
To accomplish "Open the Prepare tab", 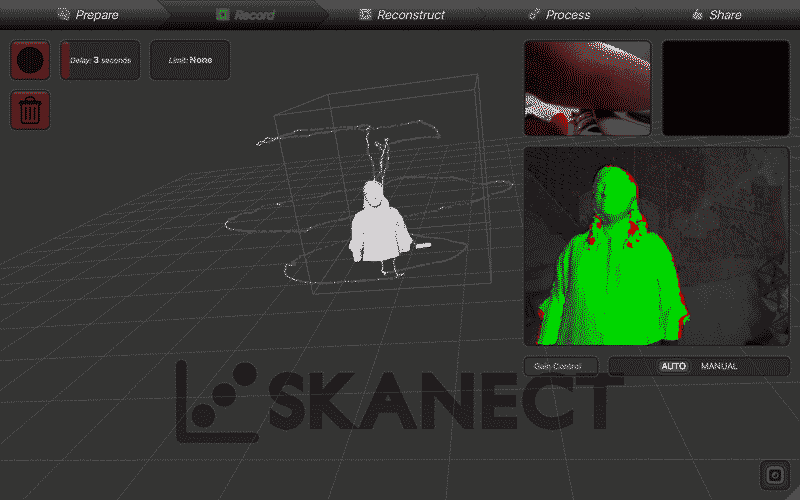I will (x=88, y=14).
